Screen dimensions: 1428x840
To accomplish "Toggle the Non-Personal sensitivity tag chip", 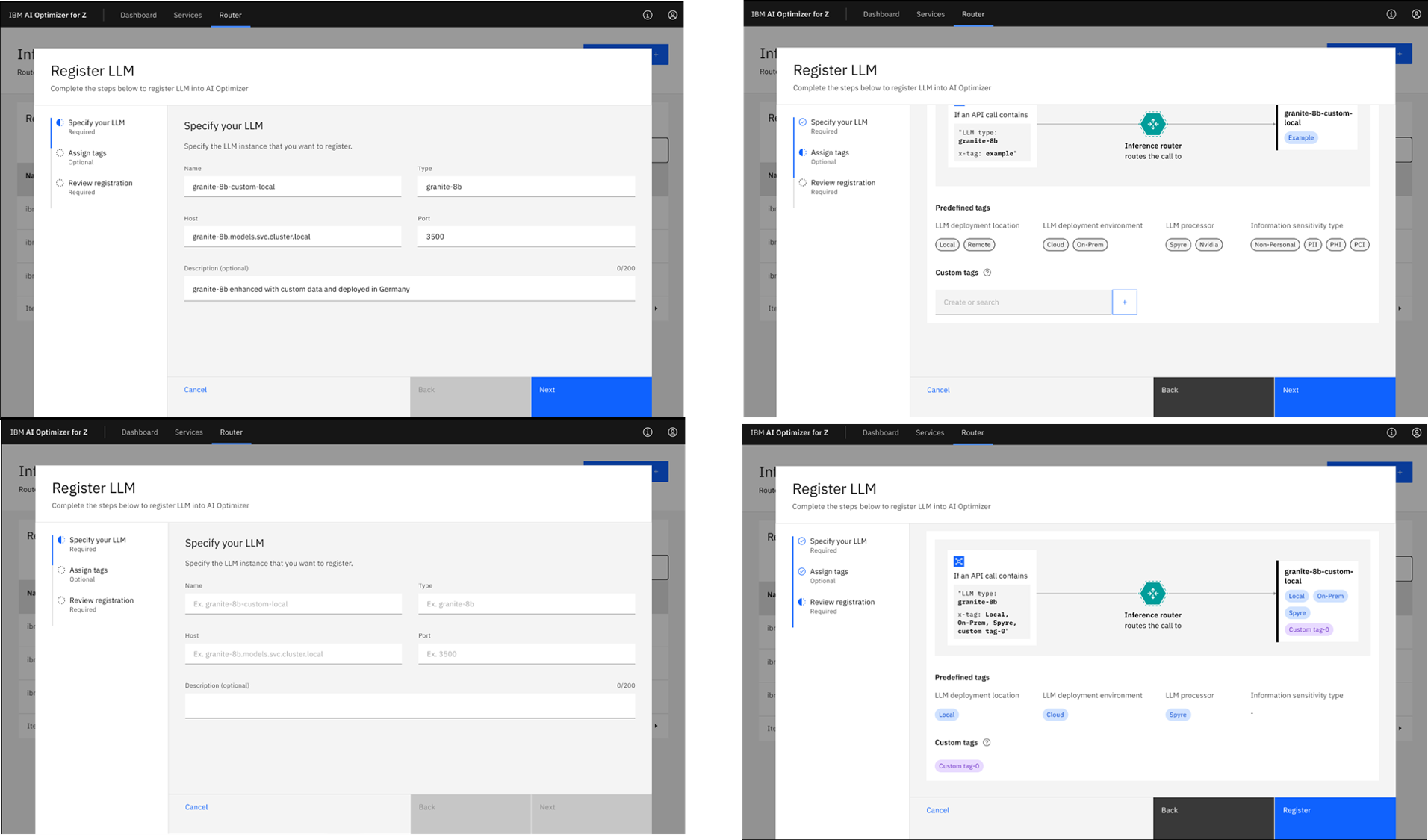I will click(1275, 245).
